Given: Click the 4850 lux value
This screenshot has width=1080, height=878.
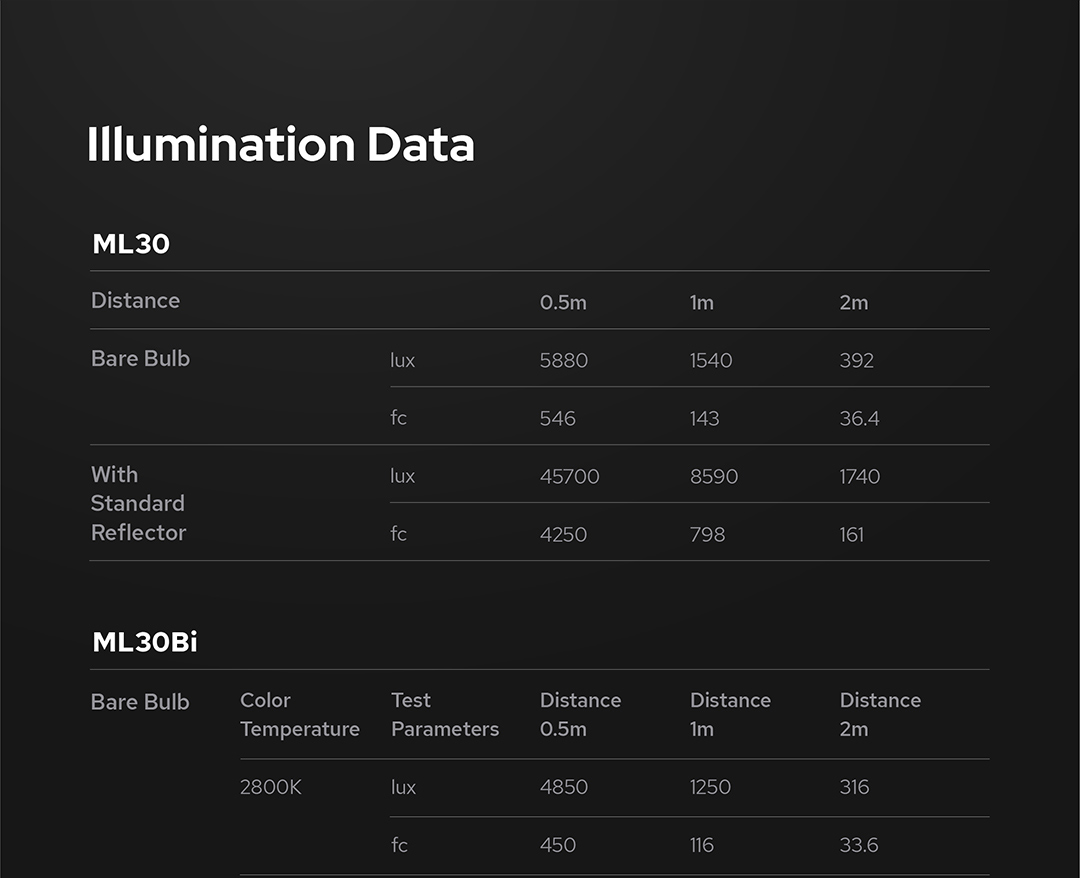Looking at the screenshot, I should point(563,787).
